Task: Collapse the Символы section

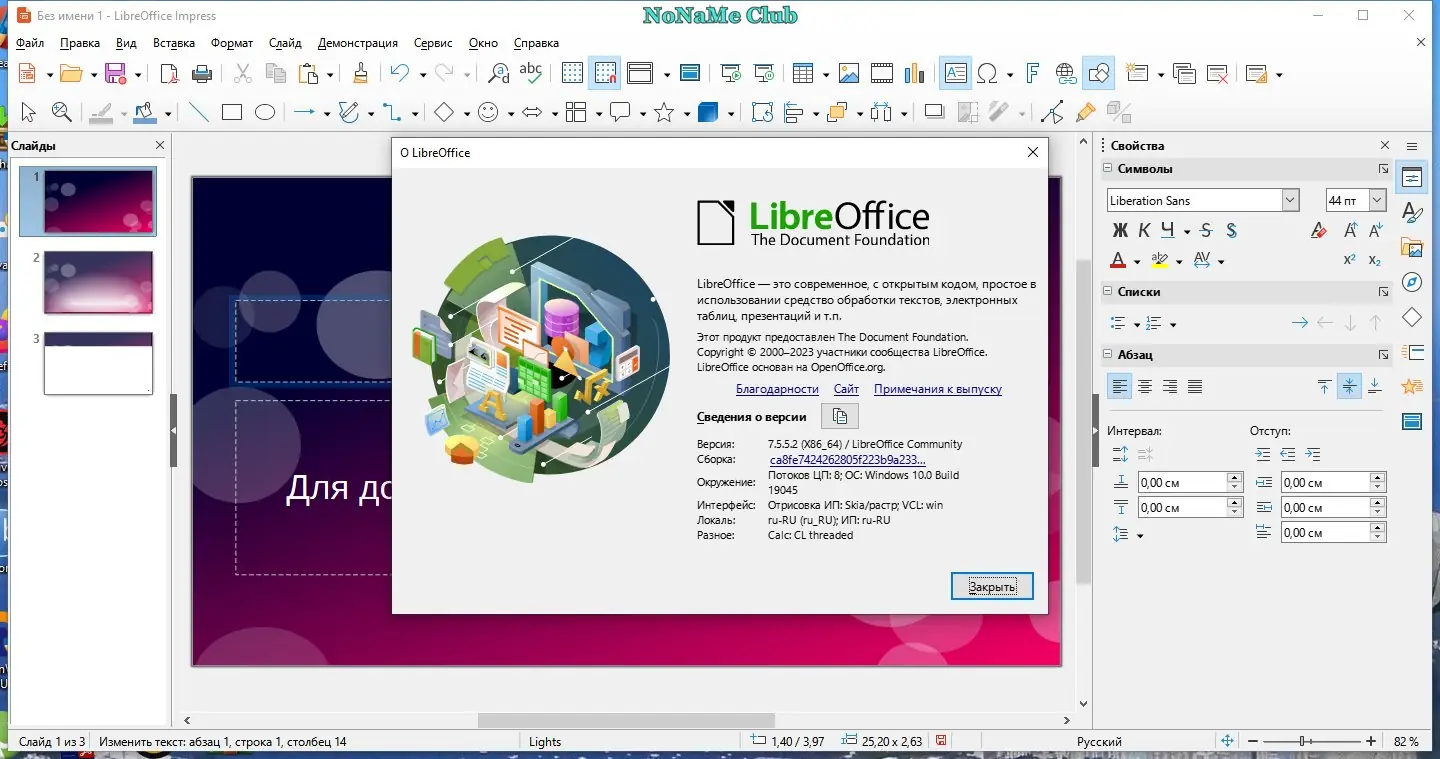Action: tap(1108, 169)
